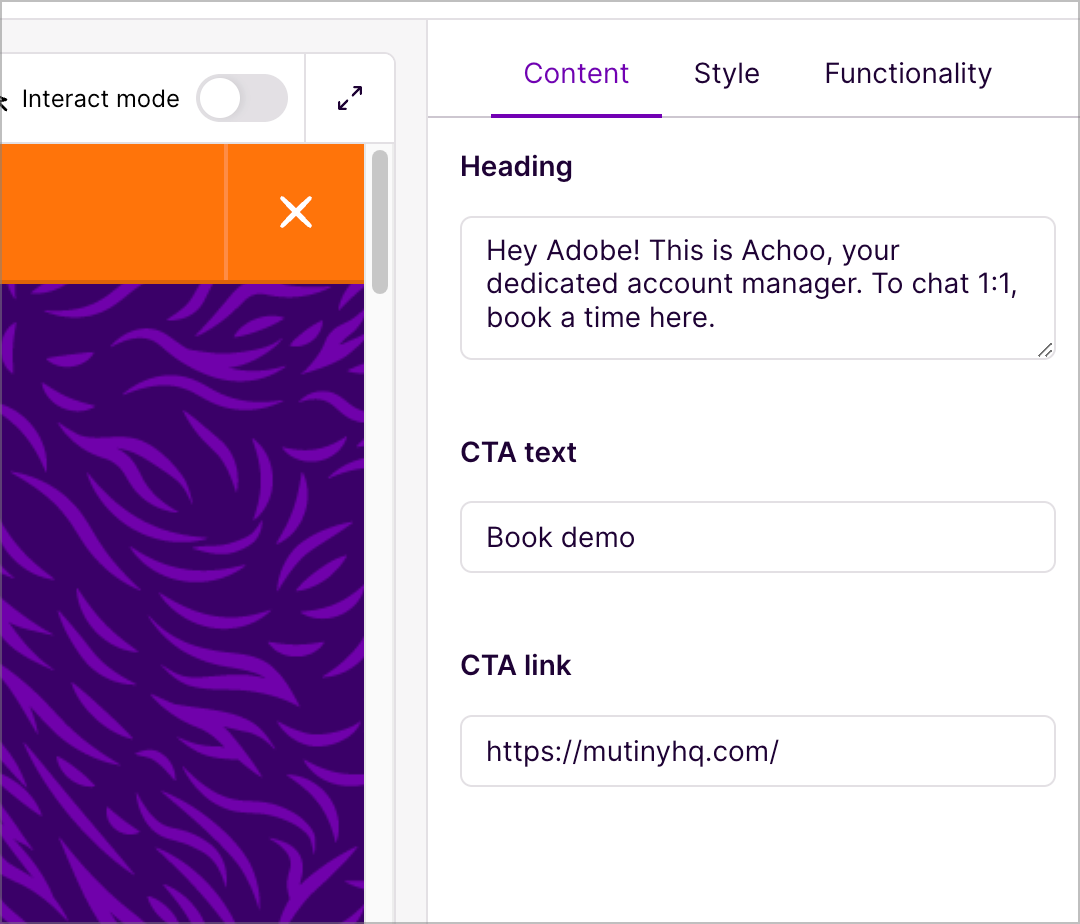Expand the preview to fullscreen
Viewport: 1080px width, 924px height.
coord(350,98)
